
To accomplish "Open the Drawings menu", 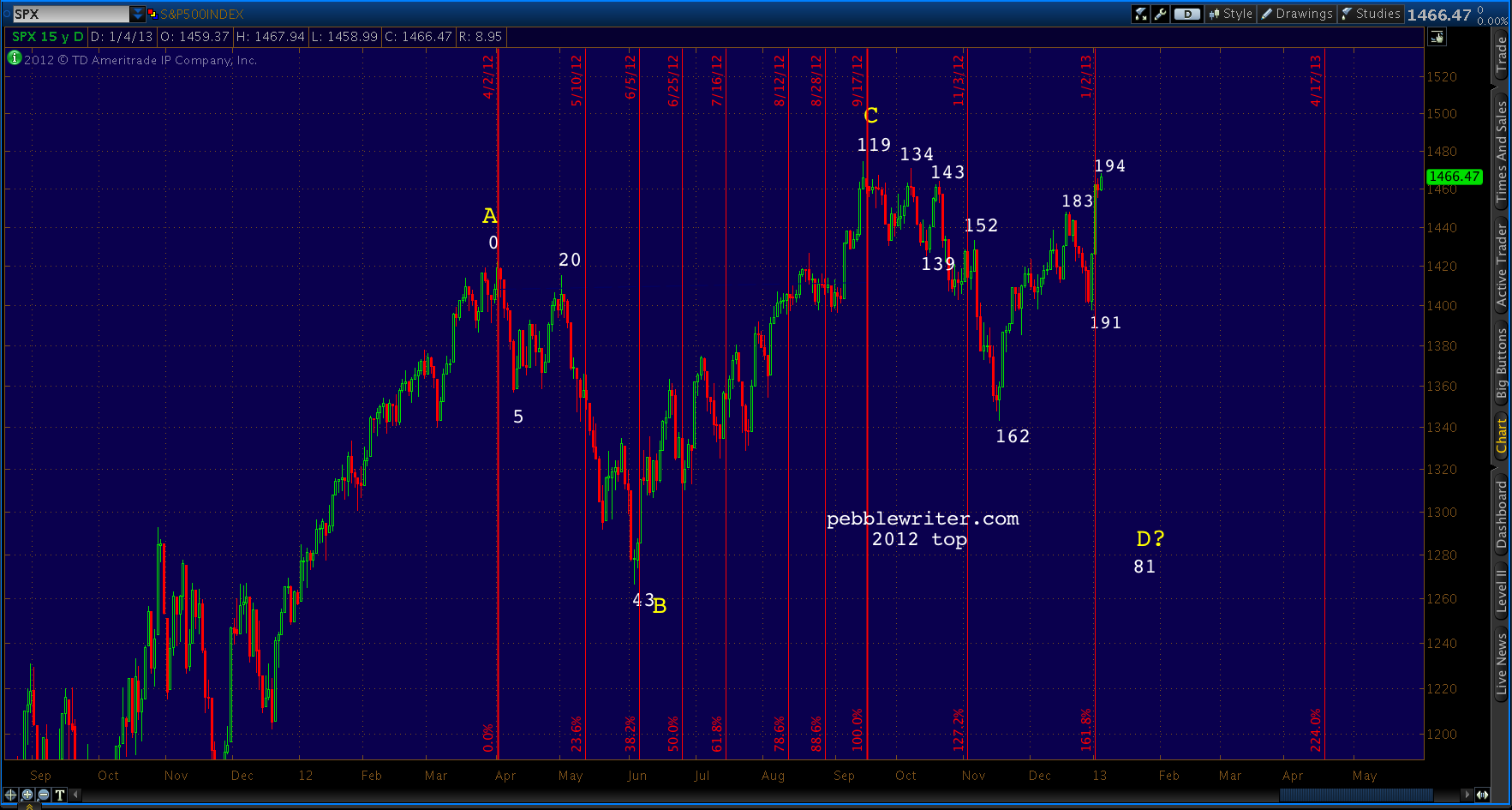I will pyautogui.click(x=1296, y=14).
